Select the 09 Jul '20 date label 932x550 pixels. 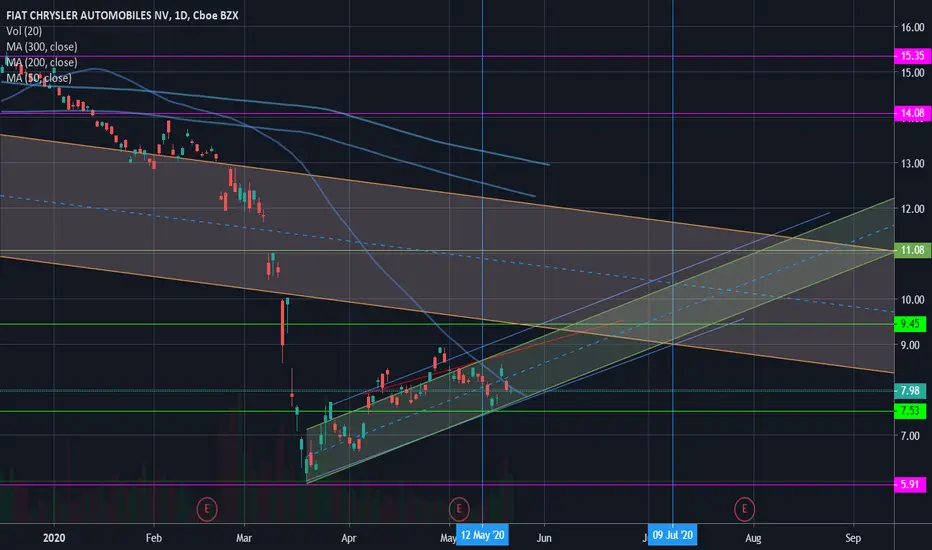pyautogui.click(x=673, y=535)
